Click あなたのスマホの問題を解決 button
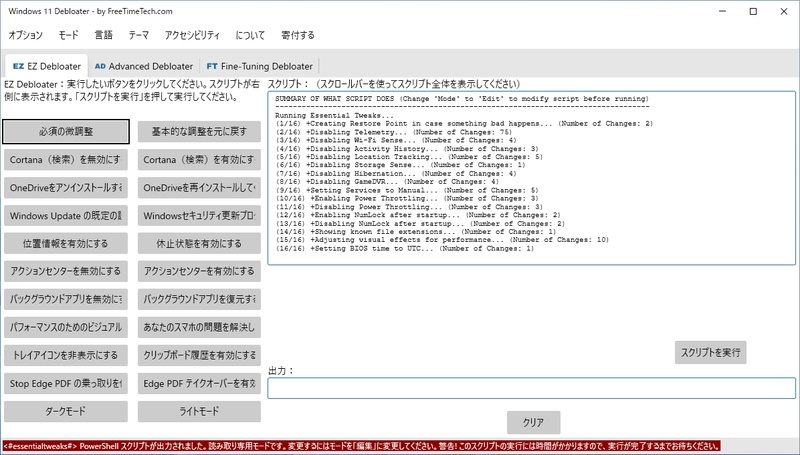This screenshot has width=800, height=455. point(199,327)
